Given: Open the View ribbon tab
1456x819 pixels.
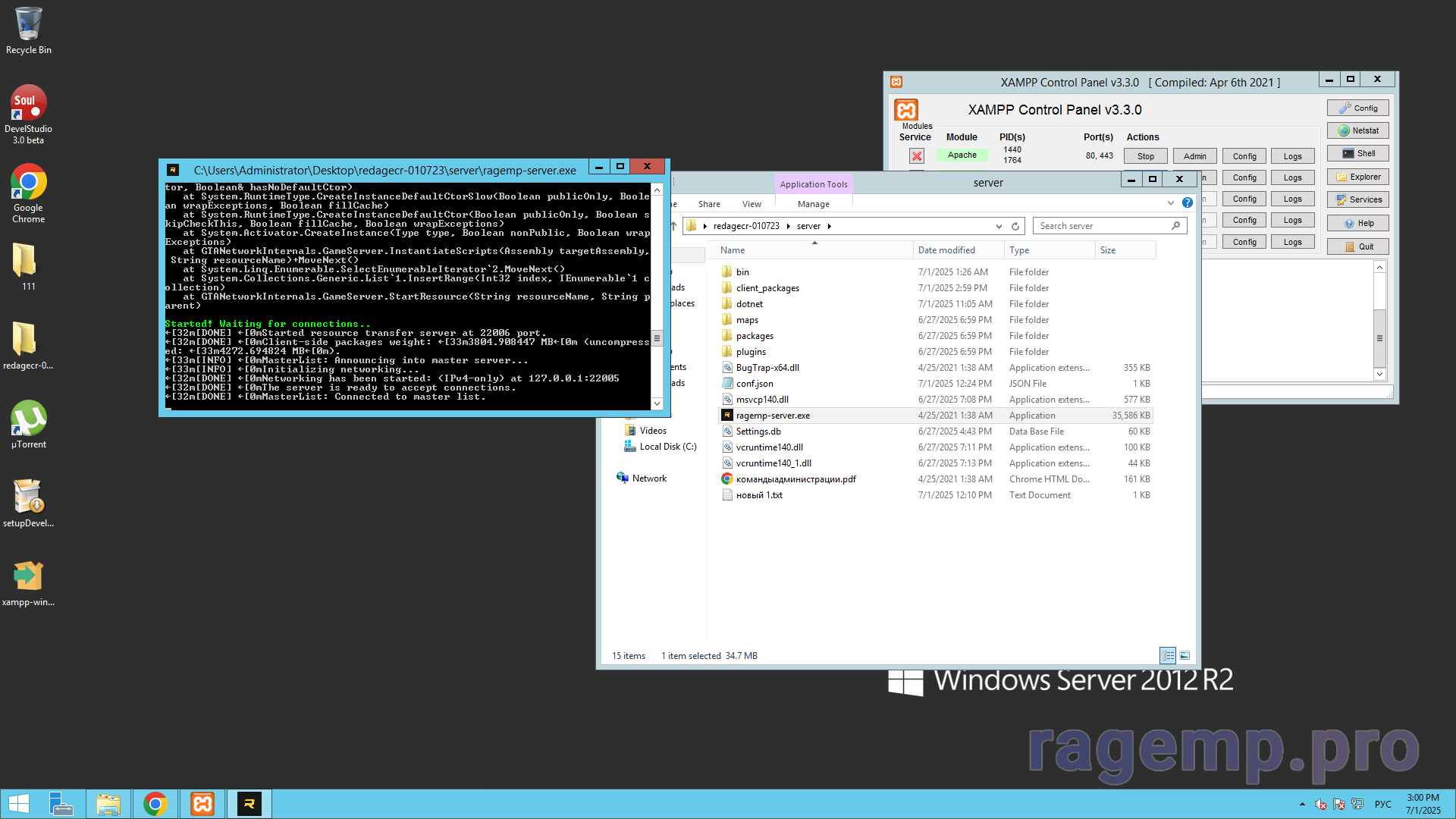Looking at the screenshot, I should (x=752, y=204).
